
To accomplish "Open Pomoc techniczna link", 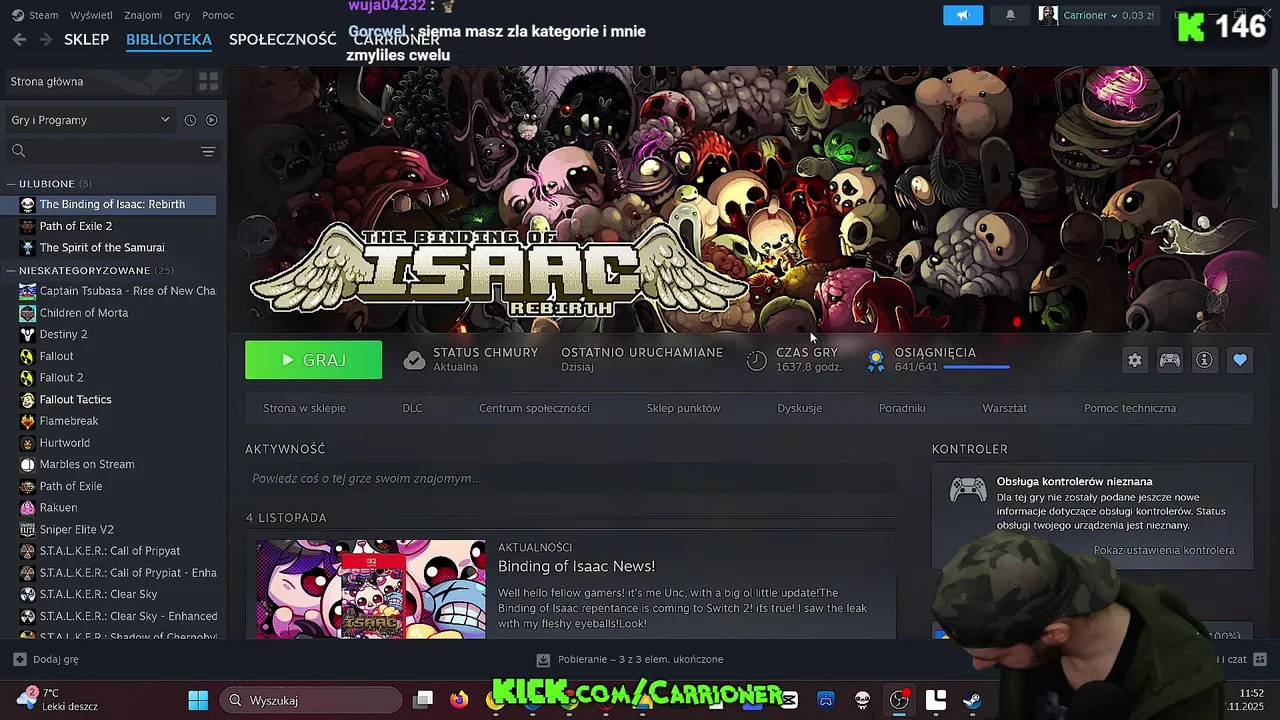I will (x=1130, y=408).
